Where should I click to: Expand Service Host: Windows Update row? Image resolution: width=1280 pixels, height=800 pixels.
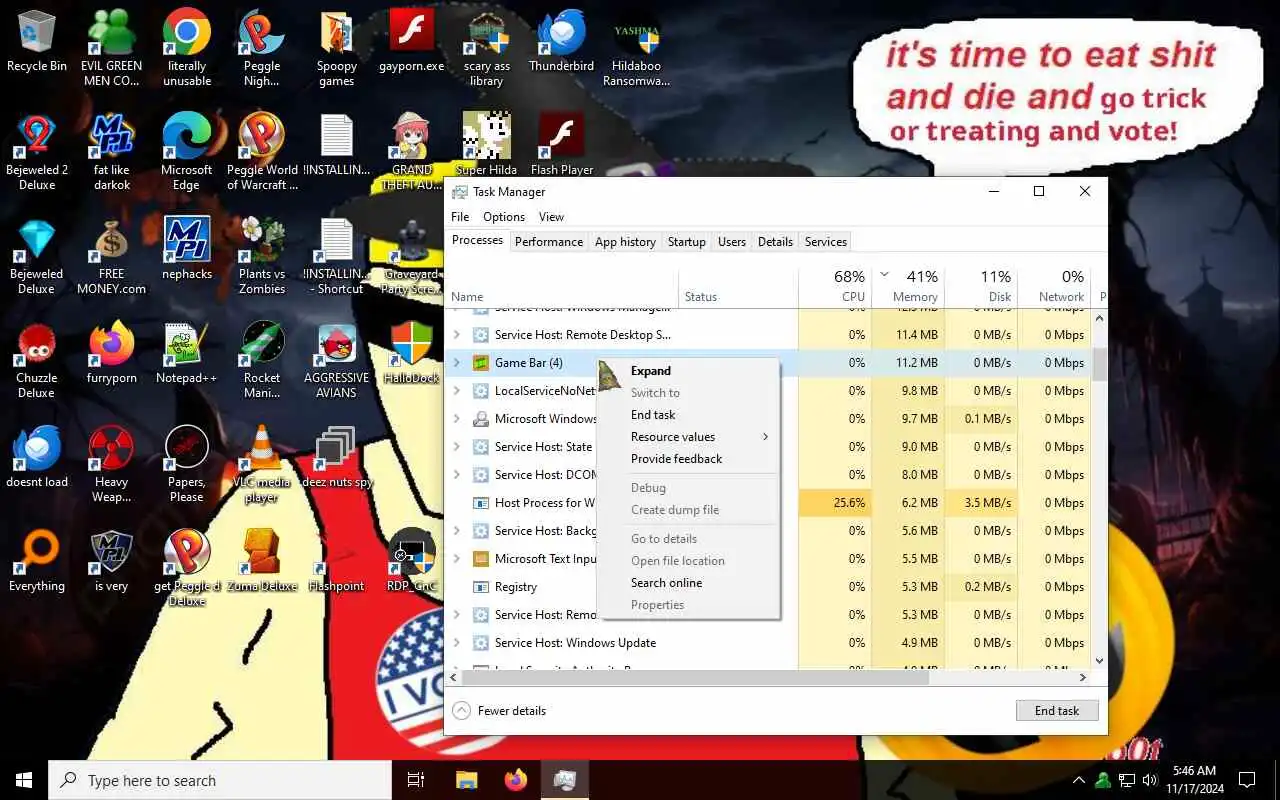click(x=457, y=643)
